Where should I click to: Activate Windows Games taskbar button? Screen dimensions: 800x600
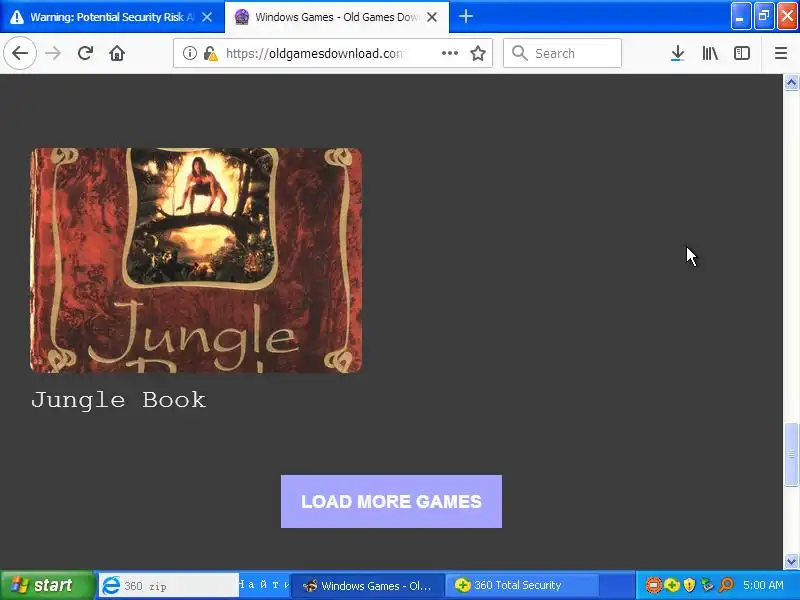tap(367, 585)
